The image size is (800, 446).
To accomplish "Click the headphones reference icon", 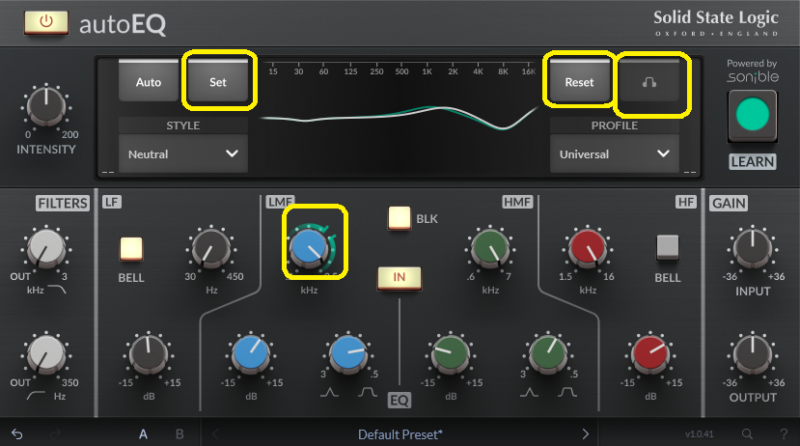I will click(654, 82).
